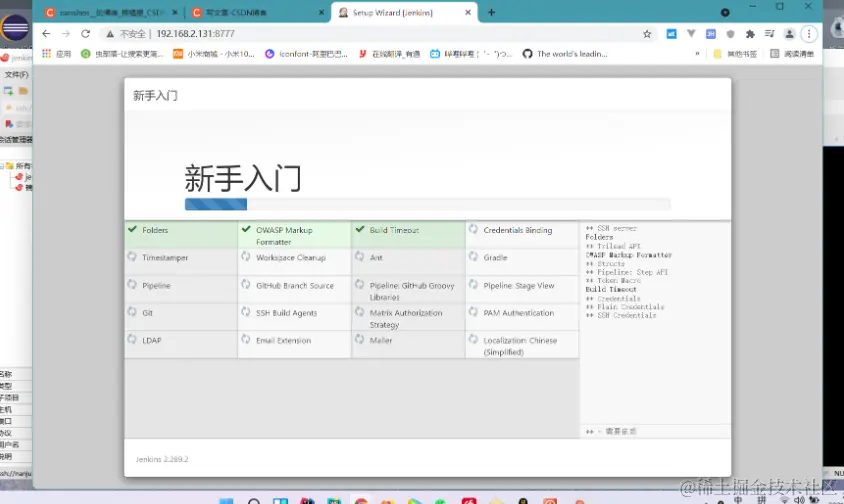Select the Setup Wizard [Jenkins] tab
The image size is (844, 504).
coord(404,12)
